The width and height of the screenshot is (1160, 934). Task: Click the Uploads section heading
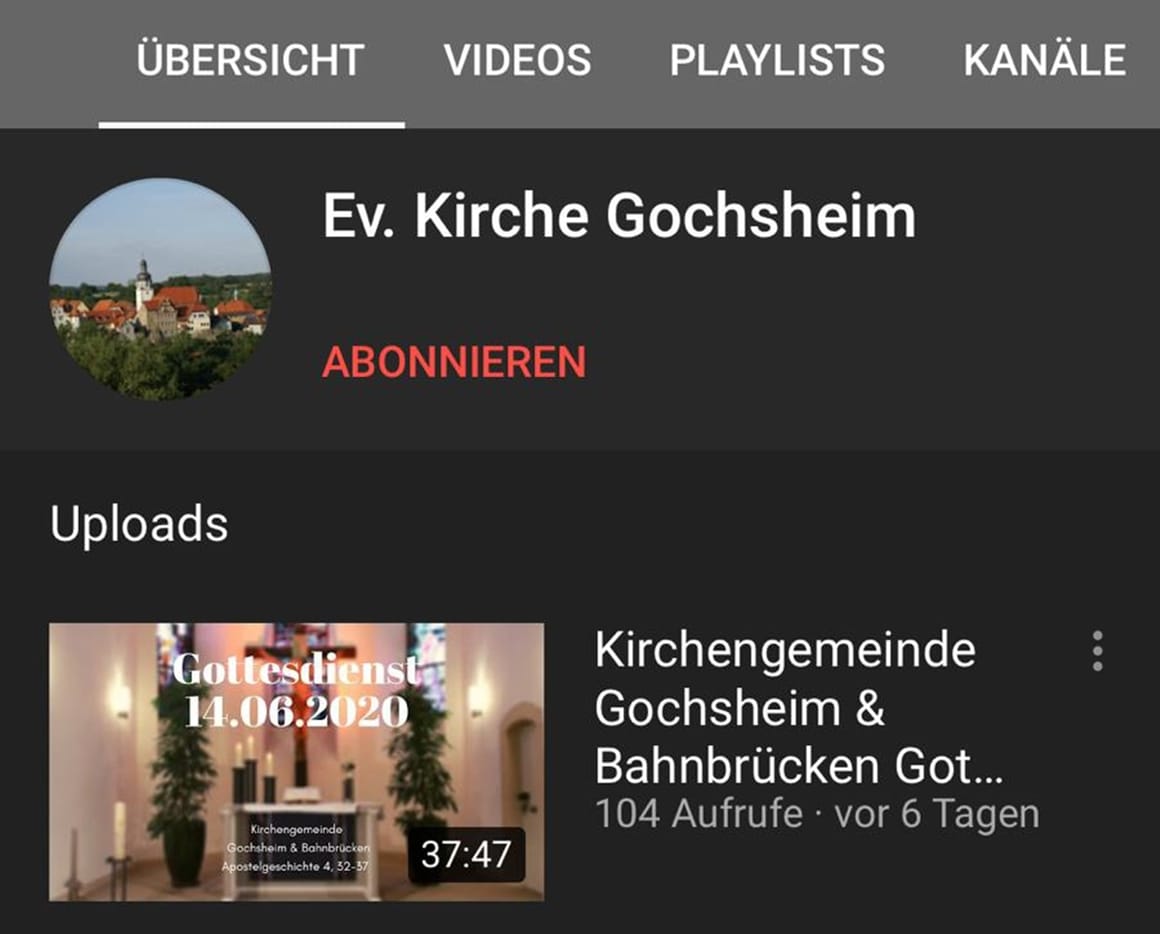tap(139, 524)
